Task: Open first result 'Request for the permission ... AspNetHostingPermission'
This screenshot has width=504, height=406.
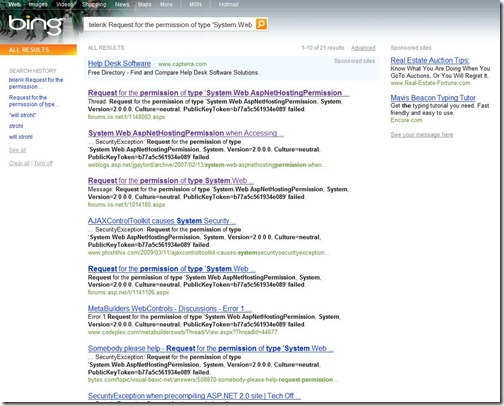Action: pyautogui.click(x=218, y=93)
